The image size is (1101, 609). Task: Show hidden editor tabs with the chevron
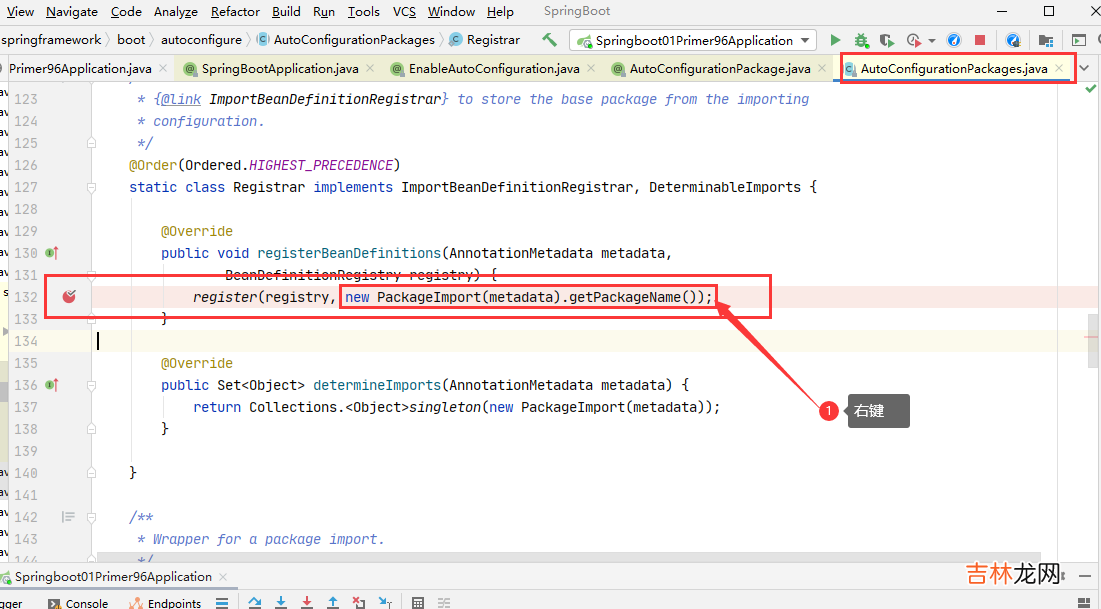pyautogui.click(x=1084, y=69)
